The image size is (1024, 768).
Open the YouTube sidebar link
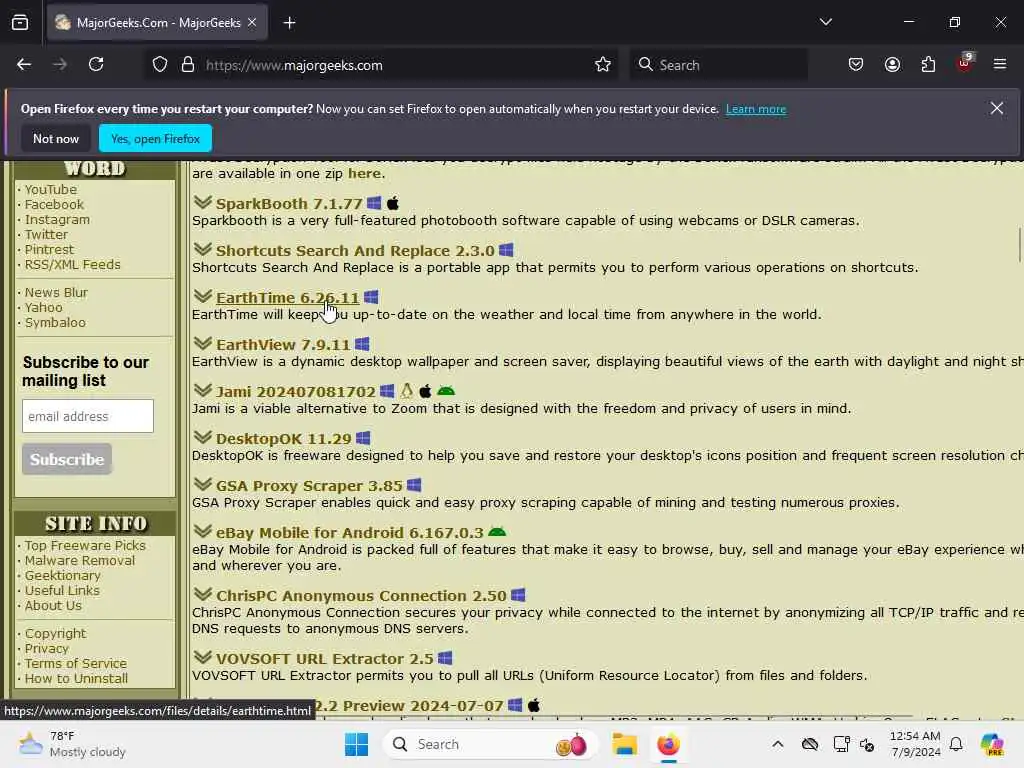click(51, 189)
